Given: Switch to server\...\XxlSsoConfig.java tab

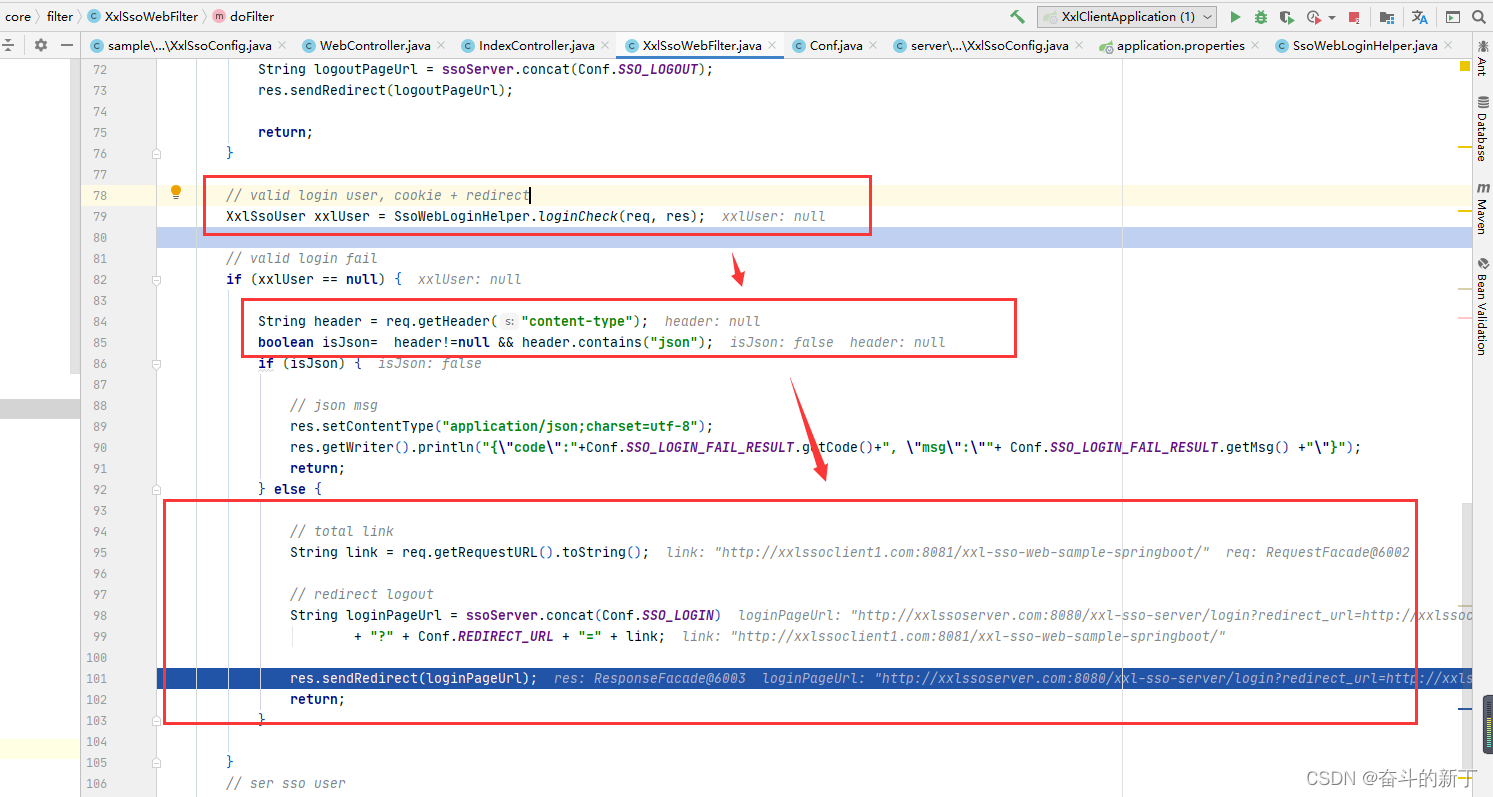Looking at the screenshot, I should click(989, 46).
